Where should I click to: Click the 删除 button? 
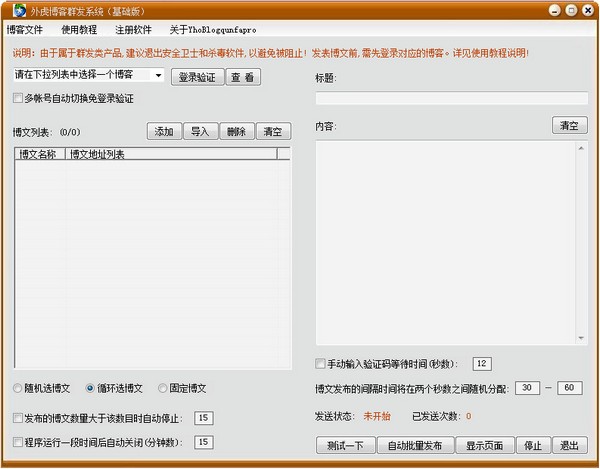[236, 132]
